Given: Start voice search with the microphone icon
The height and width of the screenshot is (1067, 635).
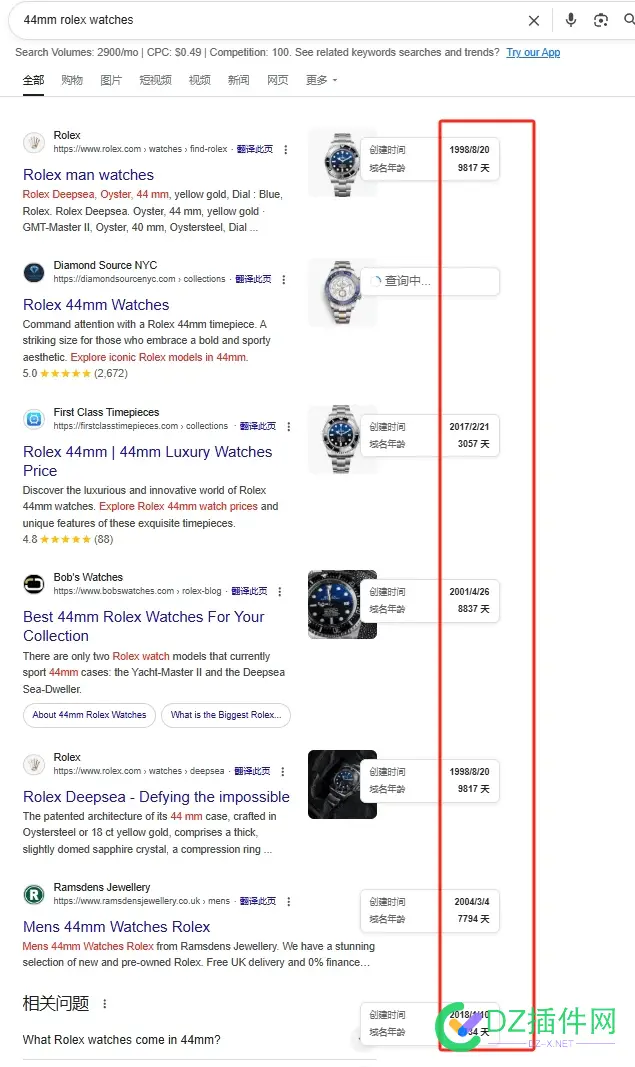Looking at the screenshot, I should [x=571, y=20].
